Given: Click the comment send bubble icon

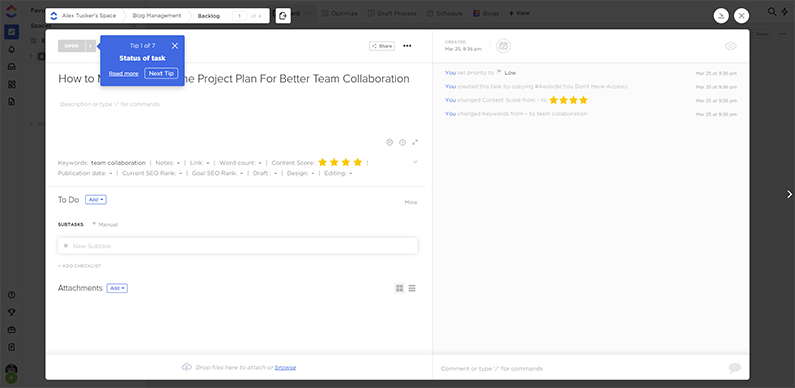Looking at the screenshot, I should pyautogui.click(x=735, y=368).
